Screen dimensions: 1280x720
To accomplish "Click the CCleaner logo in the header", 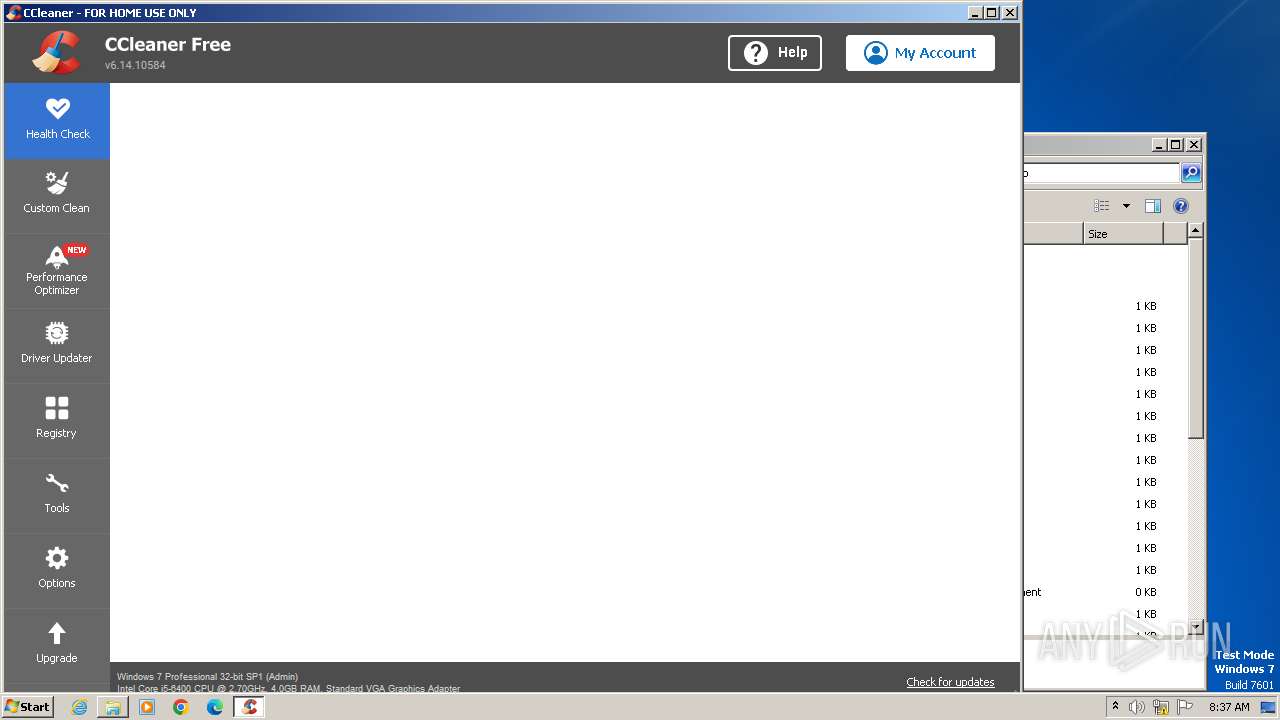I will coord(56,53).
